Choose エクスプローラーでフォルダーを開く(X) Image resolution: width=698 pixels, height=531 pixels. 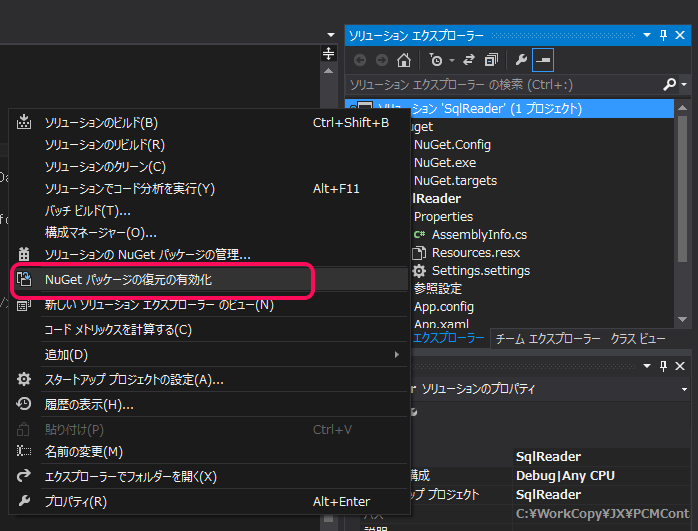tap(209, 477)
